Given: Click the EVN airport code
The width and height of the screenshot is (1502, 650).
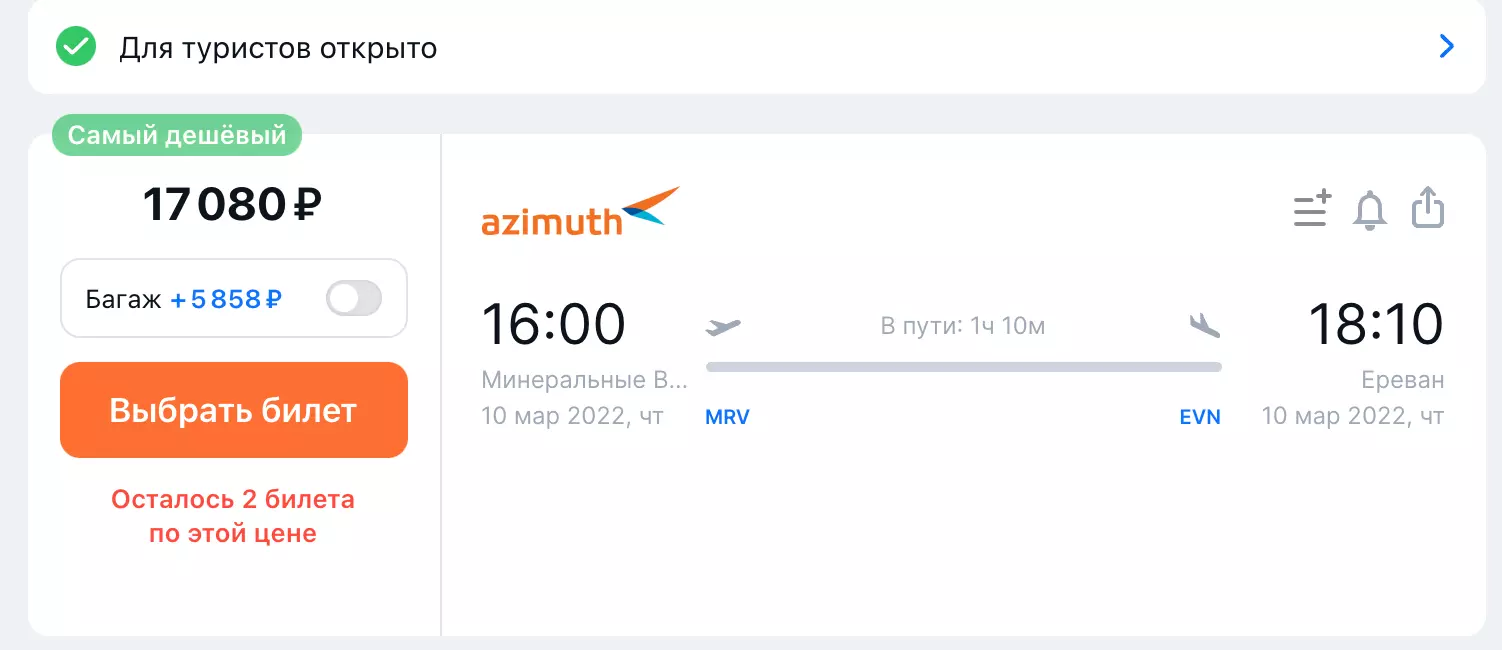Looking at the screenshot, I should (x=1200, y=417).
